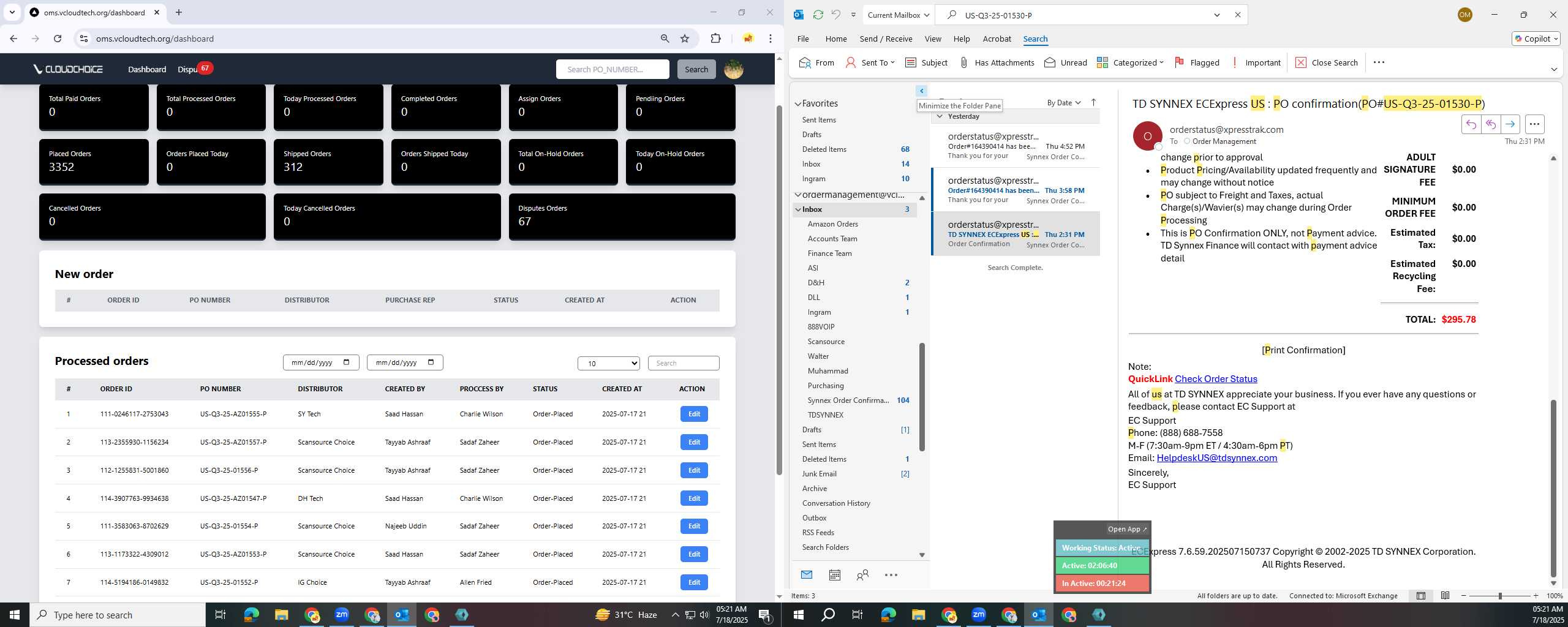1568x627 pixels.
Task: Open the Help ribbon tab
Action: pyautogui.click(x=961, y=39)
